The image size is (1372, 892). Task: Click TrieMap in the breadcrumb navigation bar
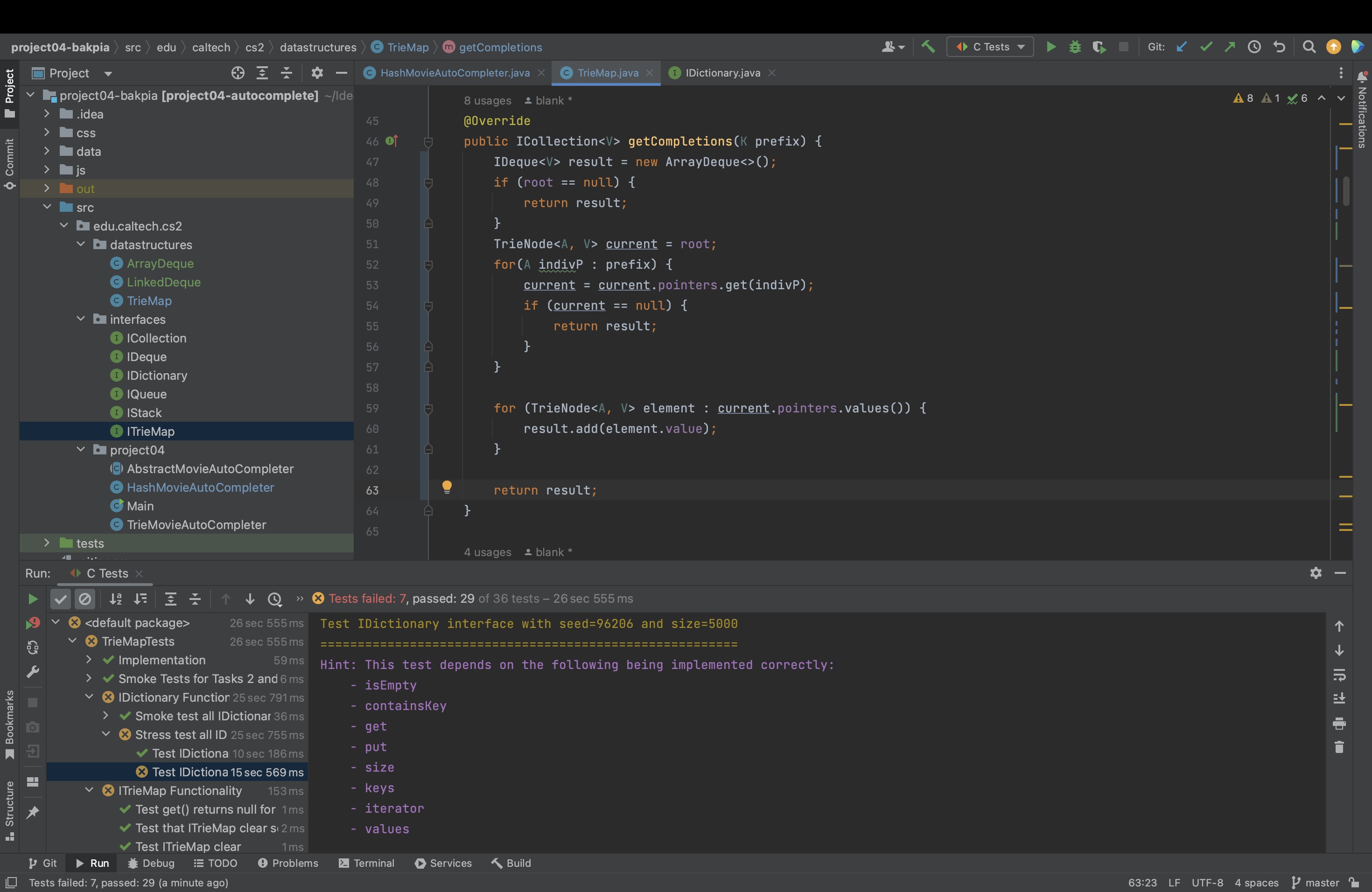click(407, 47)
